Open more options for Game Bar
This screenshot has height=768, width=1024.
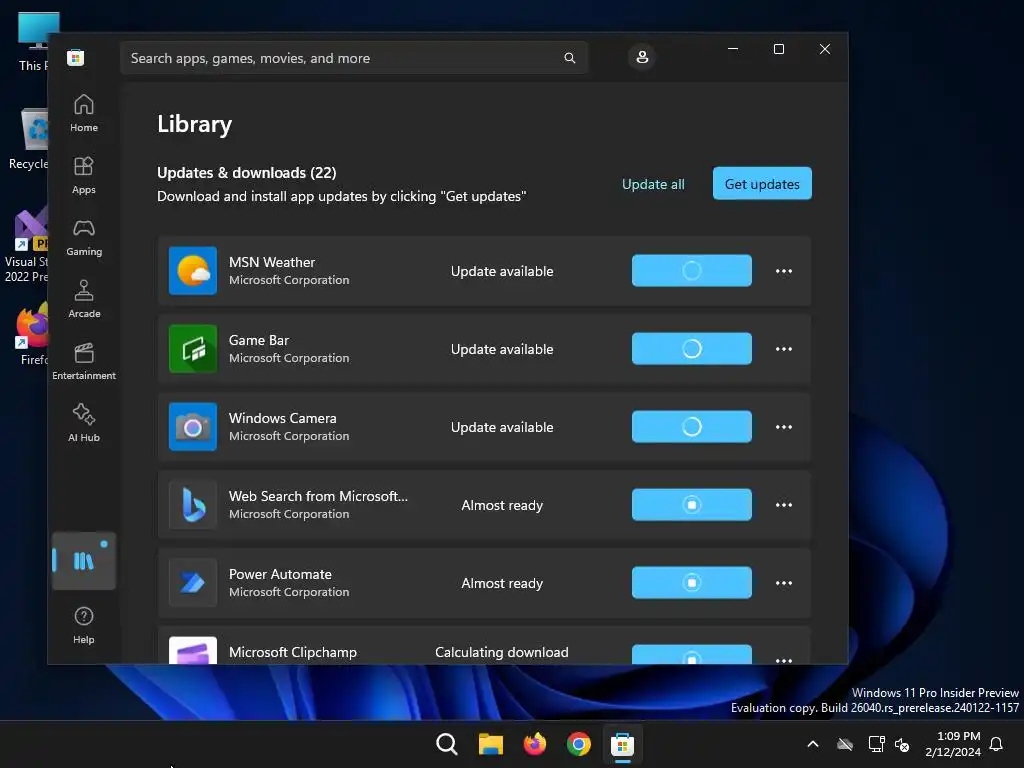[x=784, y=349]
